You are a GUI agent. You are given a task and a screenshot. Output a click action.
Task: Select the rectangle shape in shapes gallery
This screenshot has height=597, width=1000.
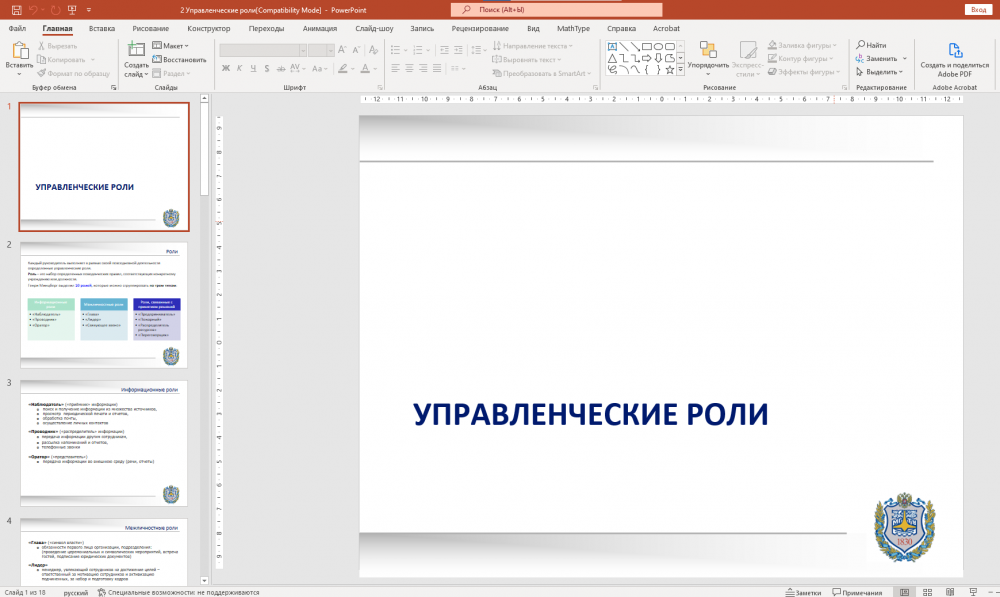647,46
